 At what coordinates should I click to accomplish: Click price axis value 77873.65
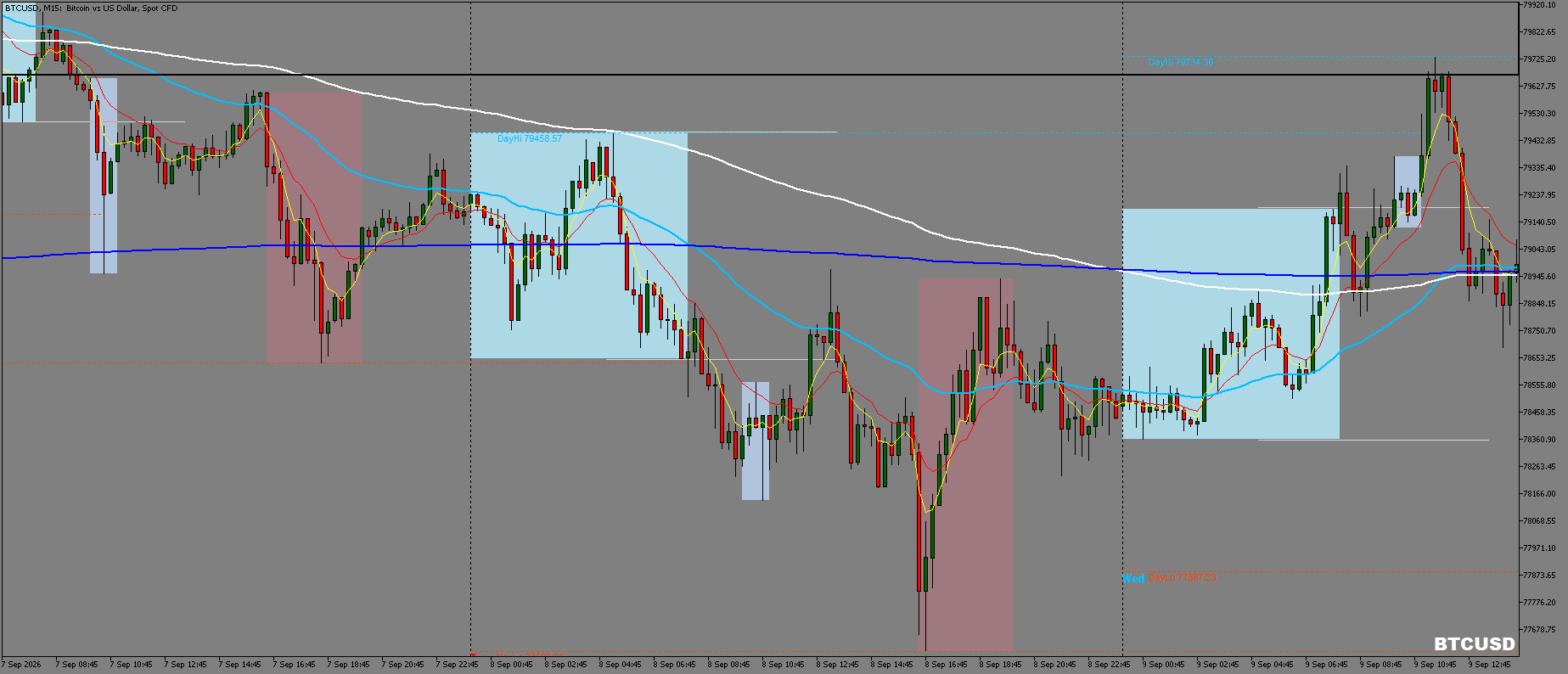point(1539,576)
